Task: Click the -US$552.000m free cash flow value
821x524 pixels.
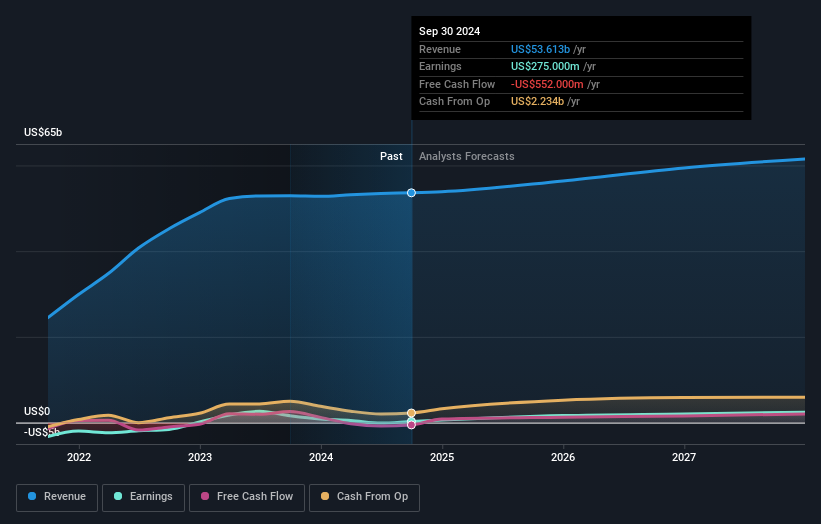Action: click(547, 84)
